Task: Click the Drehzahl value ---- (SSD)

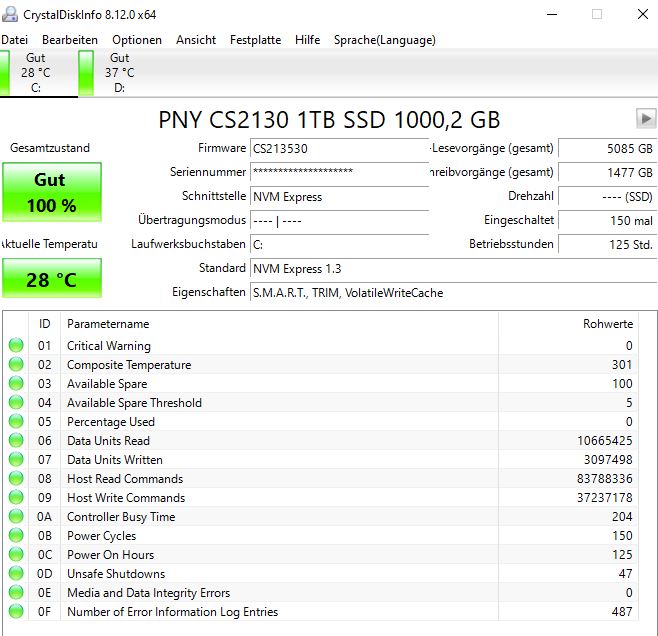Action: (x=607, y=196)
